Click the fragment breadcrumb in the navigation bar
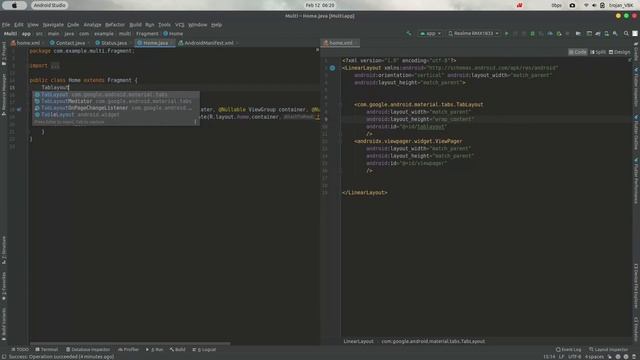The height and width of the screenshot is (360, 640). click(x=147, y=33)
